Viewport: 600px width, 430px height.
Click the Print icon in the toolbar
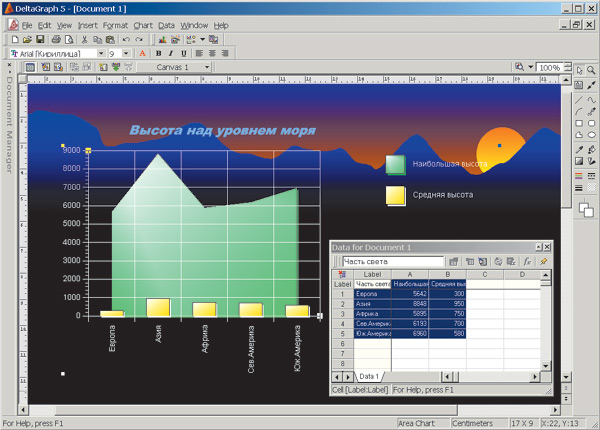55,39
